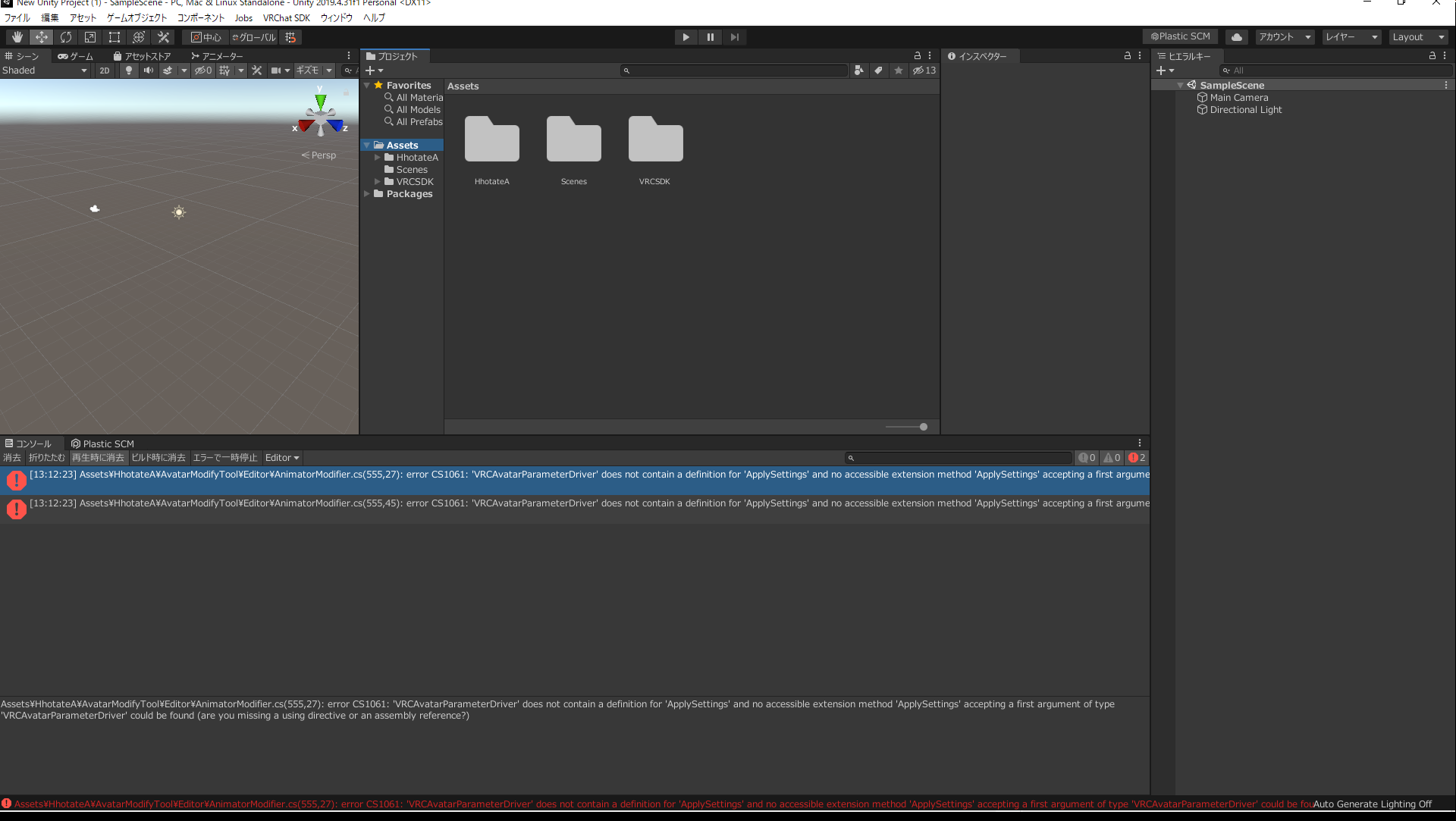Image resolution: width=1456 pixels, height=821 pixels.
Task: Select the Rect transform tool
Action: [115, 36]
